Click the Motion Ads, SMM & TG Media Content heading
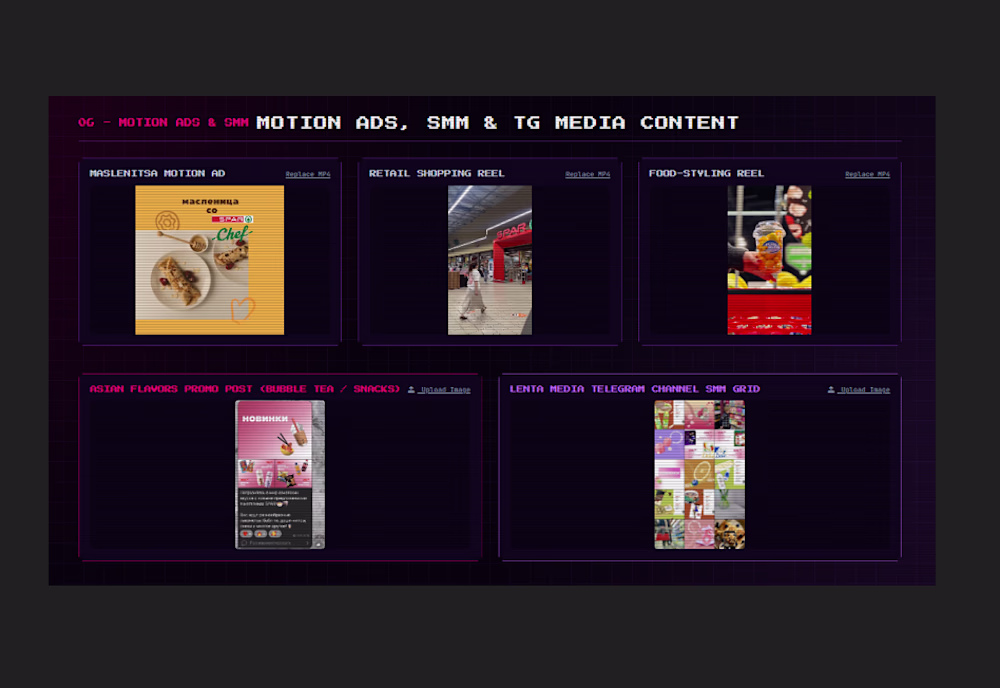 click(497, 122)
